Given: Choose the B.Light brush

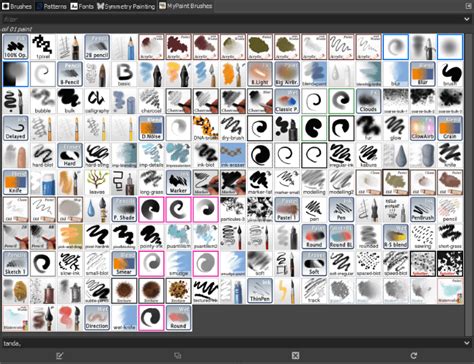Looking at the screenshot, I should click(260, 74).
